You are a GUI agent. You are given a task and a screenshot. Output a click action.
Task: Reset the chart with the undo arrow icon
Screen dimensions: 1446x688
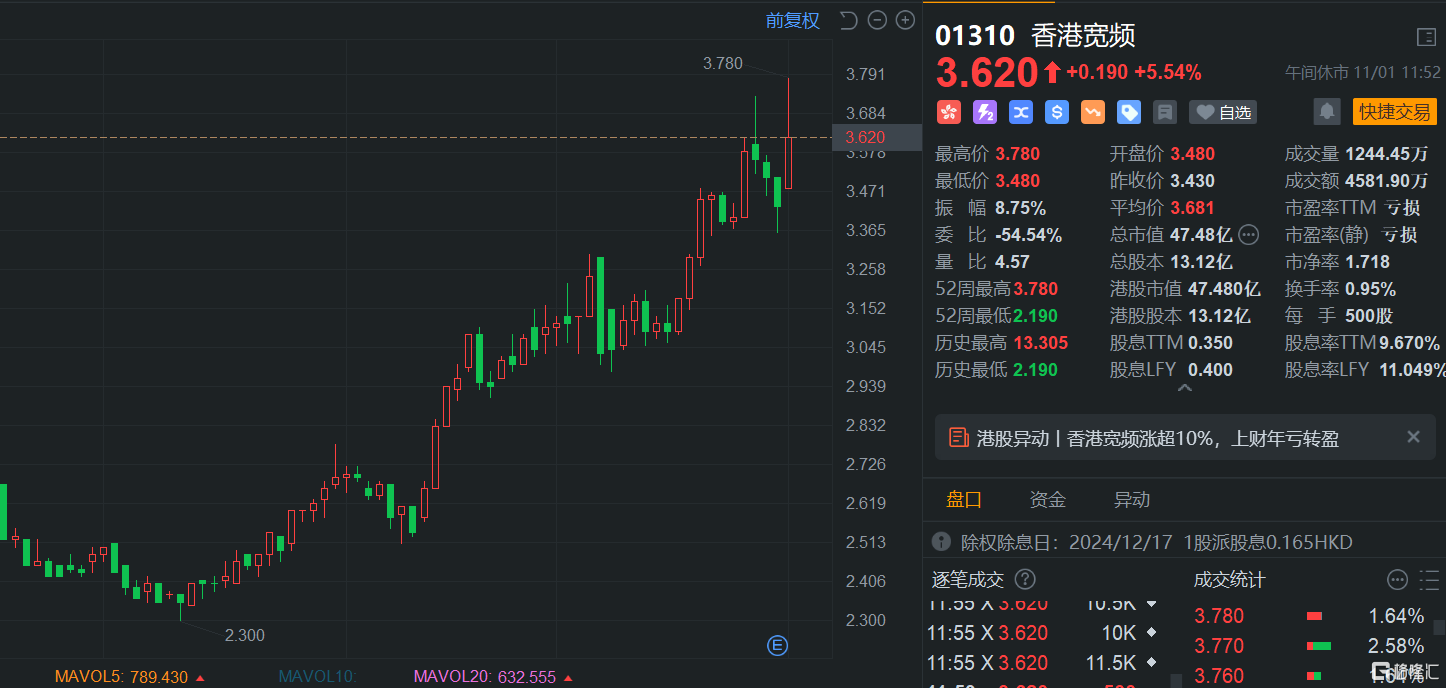point(849,20)
